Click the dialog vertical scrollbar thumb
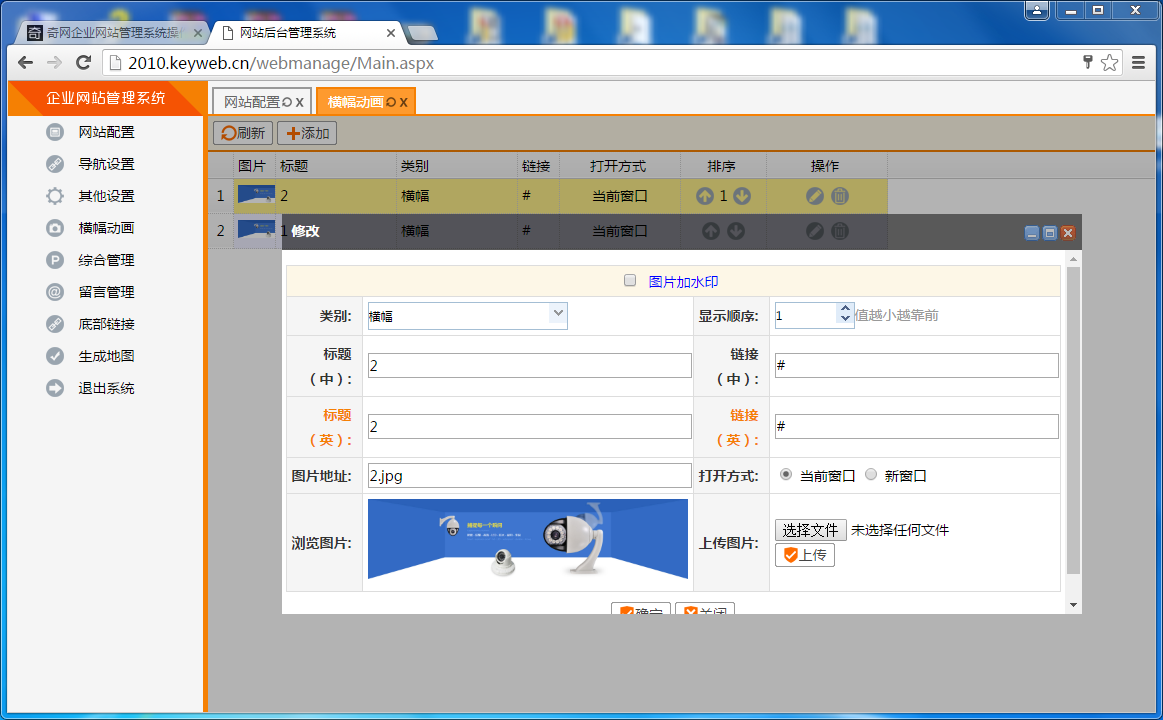This screenshot has width=1163, height=720. 1073,420
